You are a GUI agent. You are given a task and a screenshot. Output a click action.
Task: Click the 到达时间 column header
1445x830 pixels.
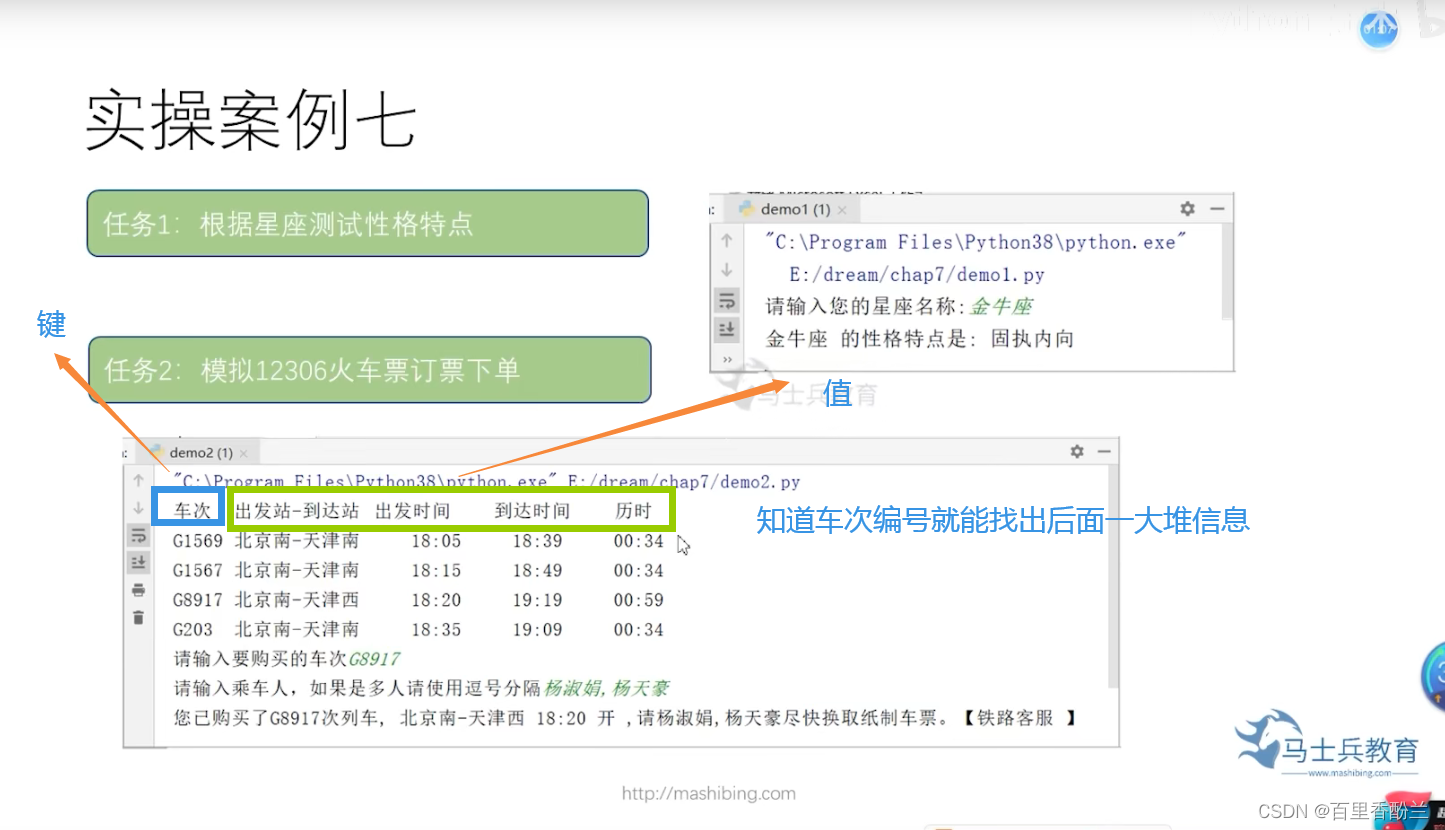pos(532,510)
